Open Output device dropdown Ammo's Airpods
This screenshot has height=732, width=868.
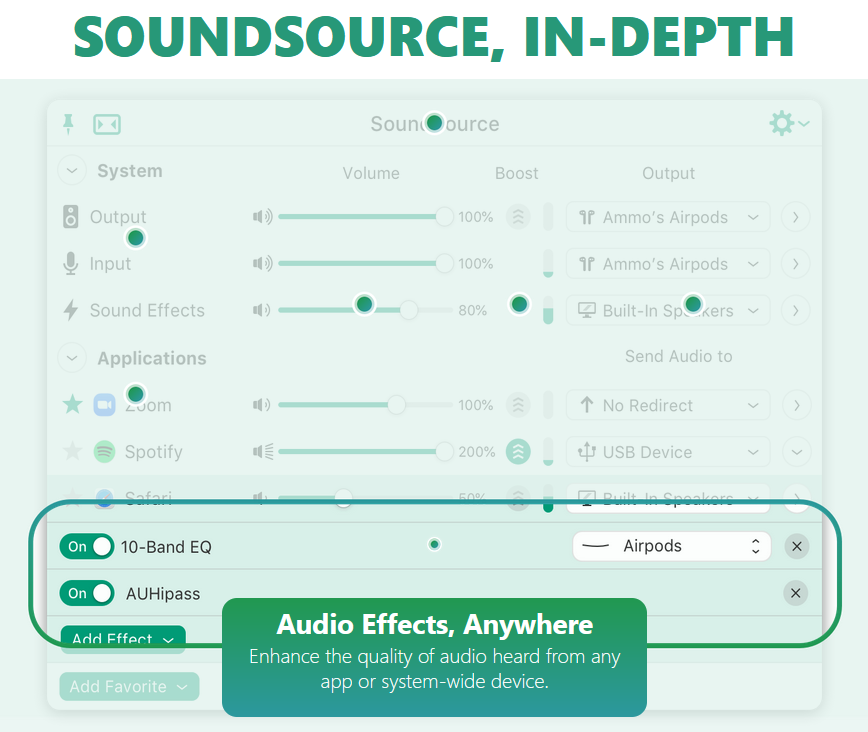click(x=668, y=217)
